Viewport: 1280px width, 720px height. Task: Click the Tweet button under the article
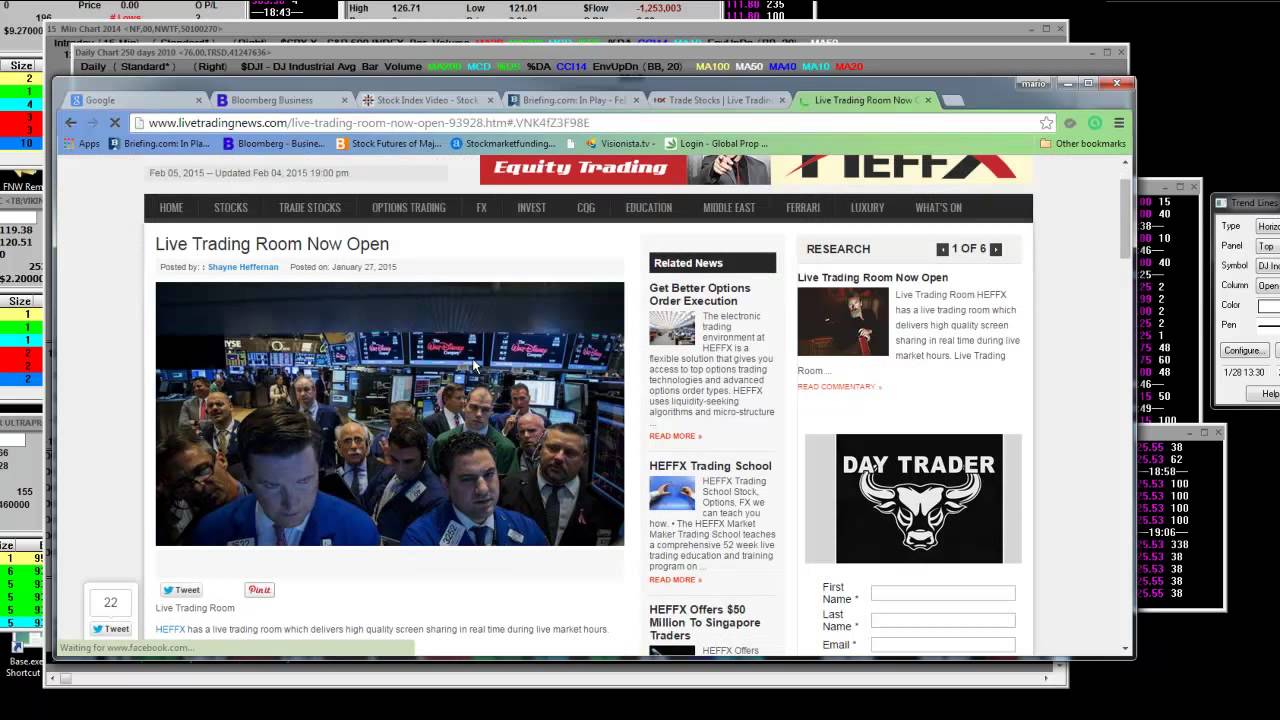[182, 590]
